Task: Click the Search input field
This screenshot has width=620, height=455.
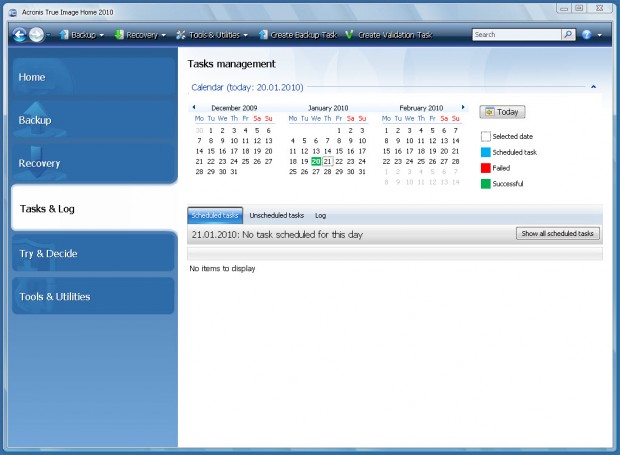Action: [x=516, y=35]
